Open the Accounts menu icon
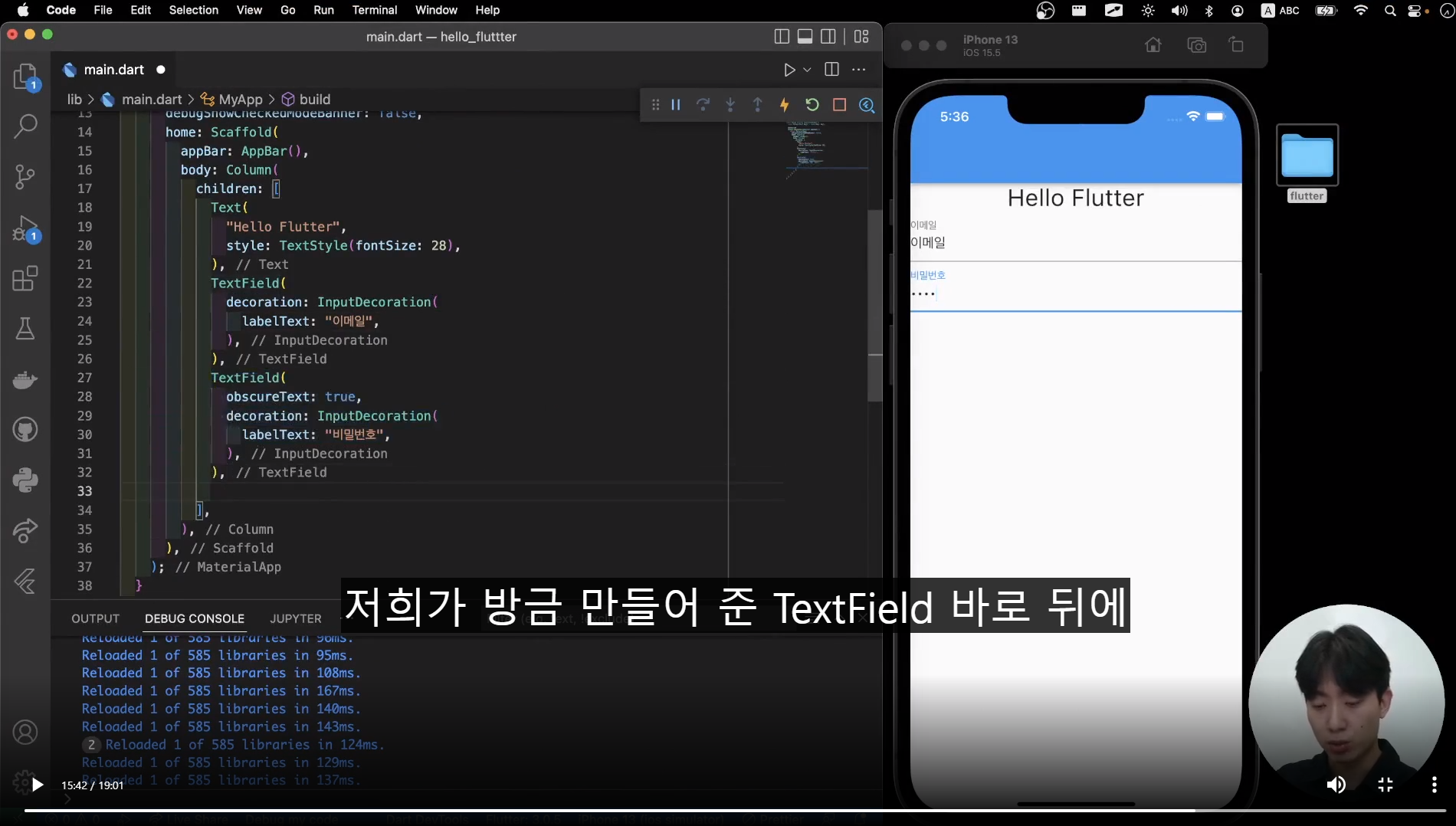The width and height of the screenshot is (1456, 826). 25,733
